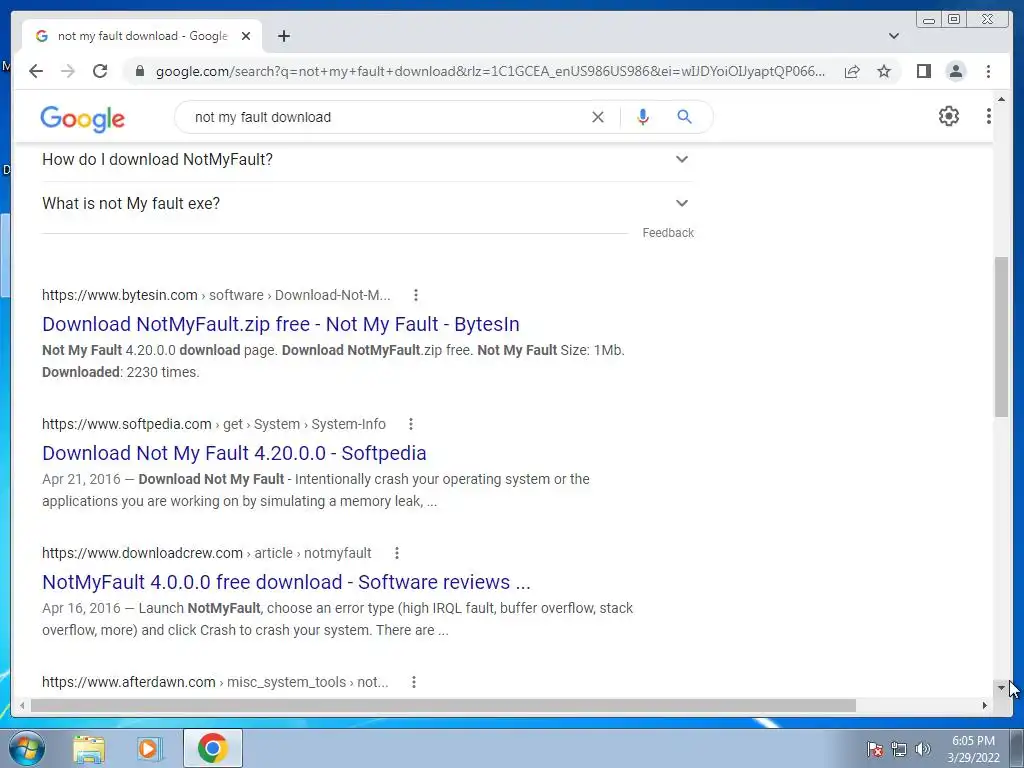Screen dimensions: 1024x768
Task: Open Google quick settings gear
Action: click(948, 116)
